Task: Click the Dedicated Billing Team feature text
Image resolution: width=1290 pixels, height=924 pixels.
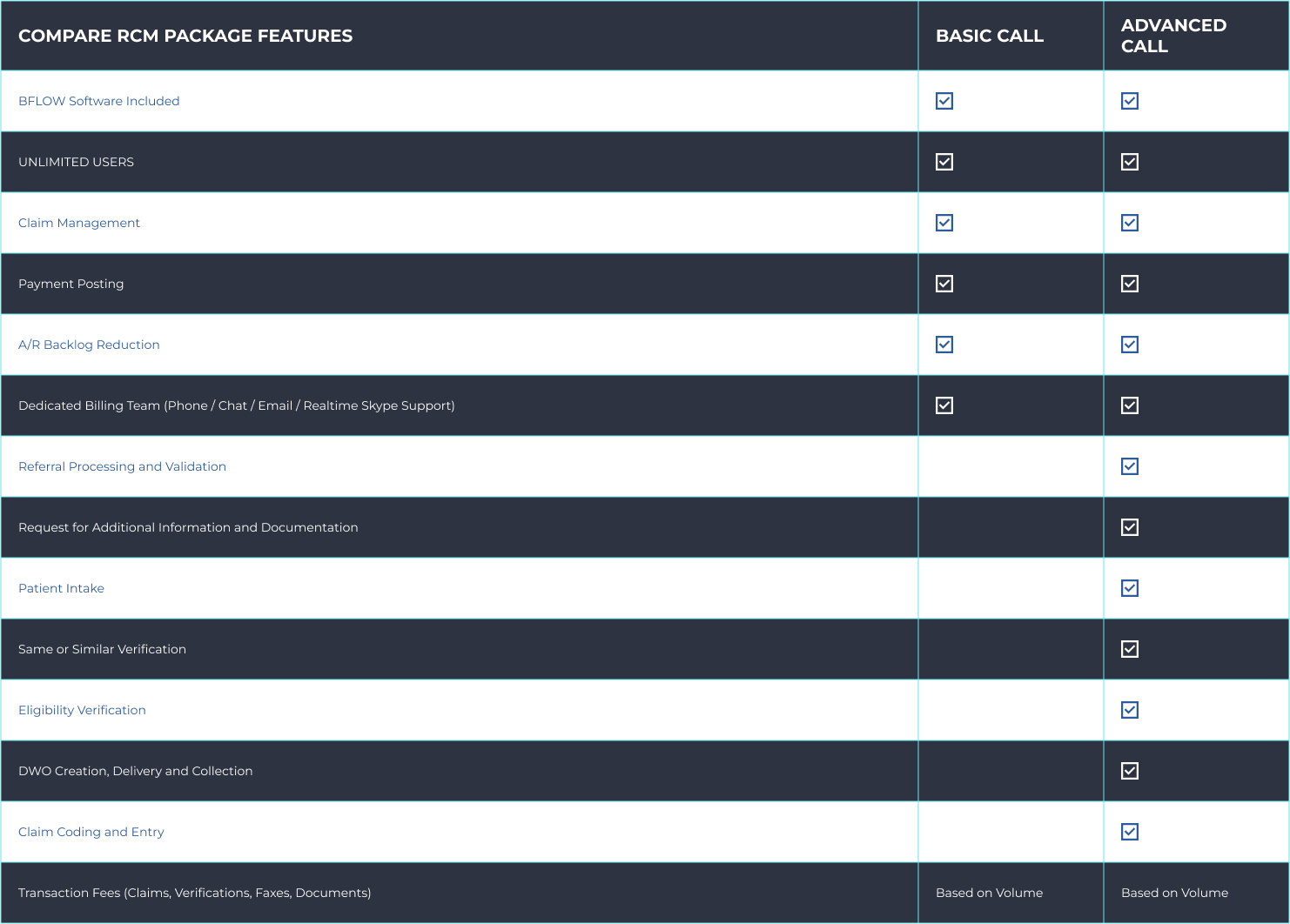Action: coord(237,405)
